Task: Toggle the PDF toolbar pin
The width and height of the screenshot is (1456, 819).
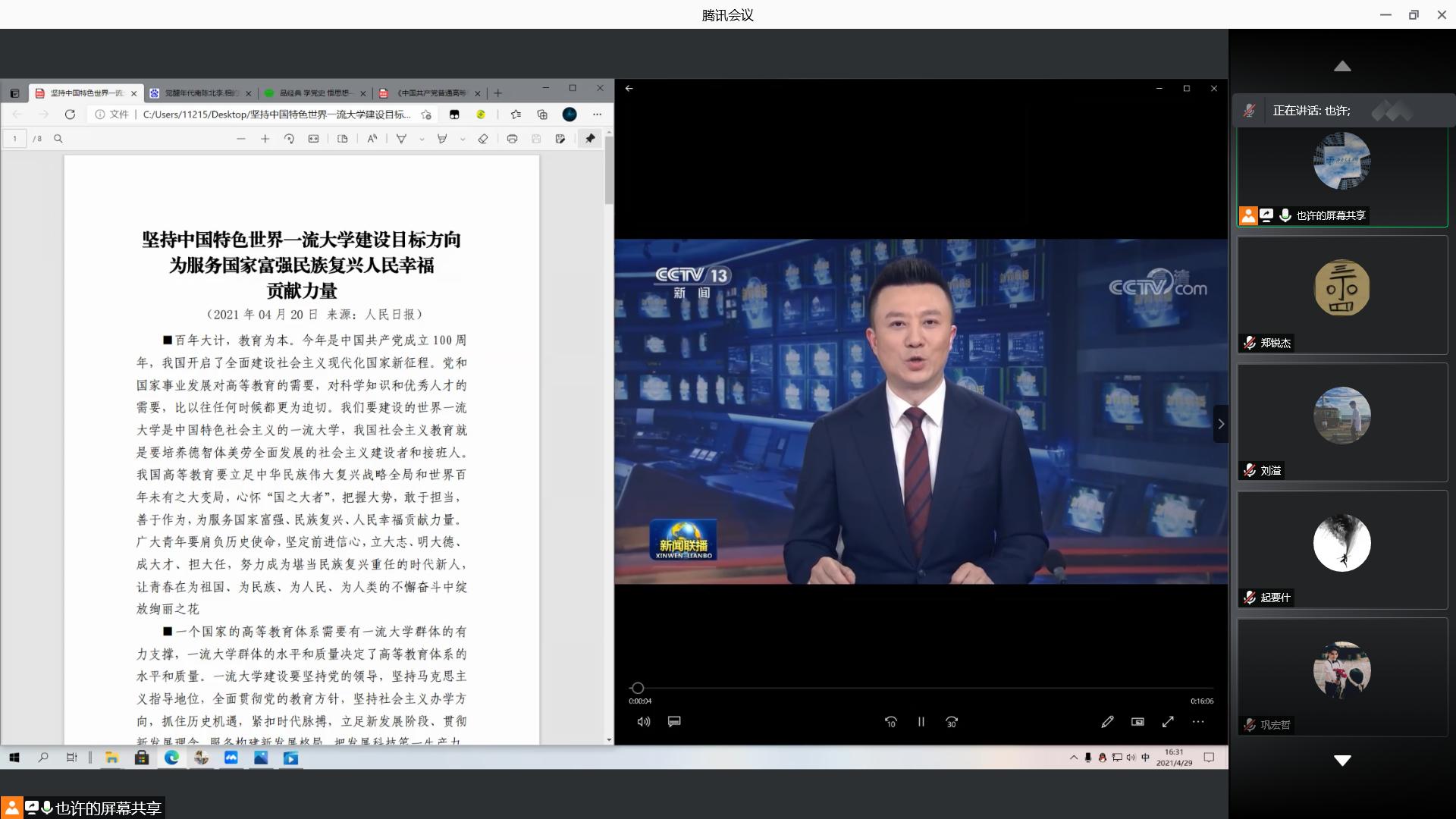Action: coord(590,139)
